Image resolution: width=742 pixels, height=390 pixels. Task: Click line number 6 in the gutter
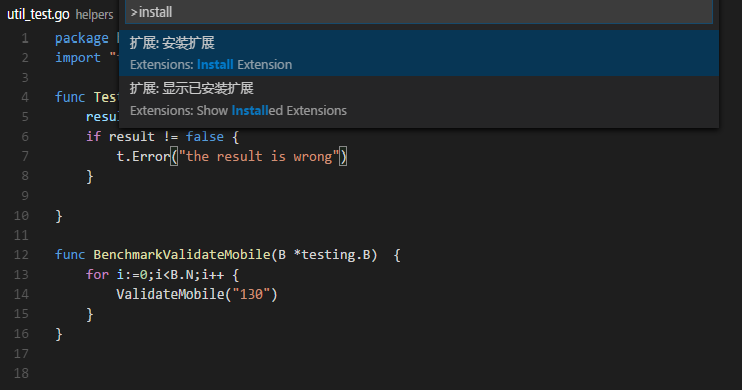(x=25, y=137)
